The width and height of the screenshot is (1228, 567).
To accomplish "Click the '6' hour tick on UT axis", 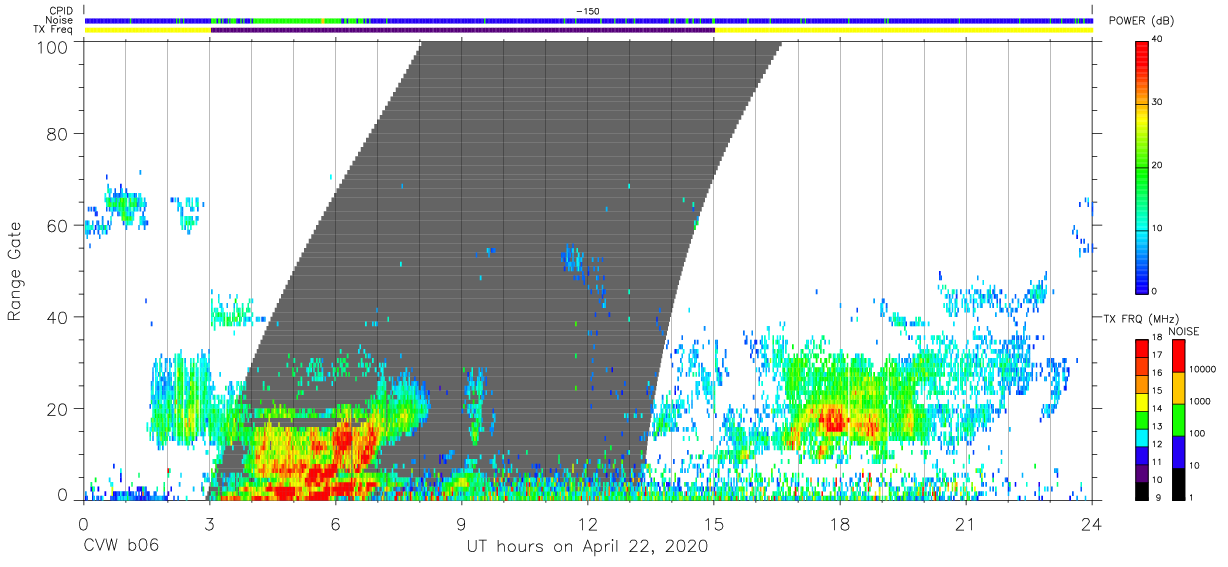I will pyautogui.click(x=336, y=523).
